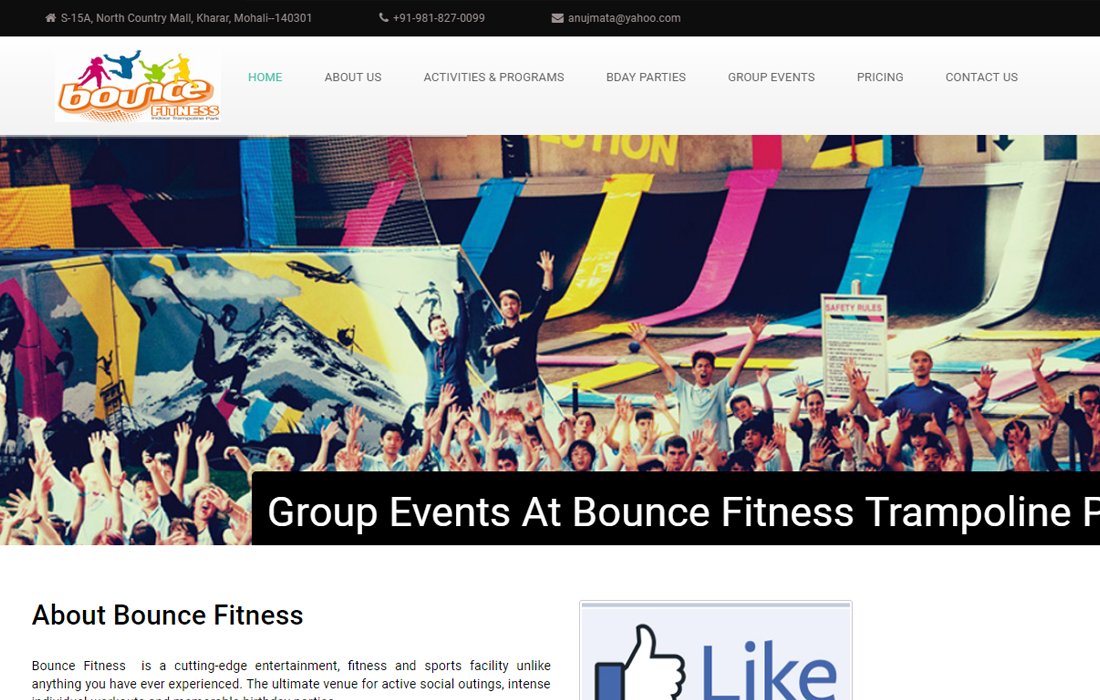Screen dimensions: 1100x700
Task: Click the envelope email icon
Action: (x=558, y=18)
